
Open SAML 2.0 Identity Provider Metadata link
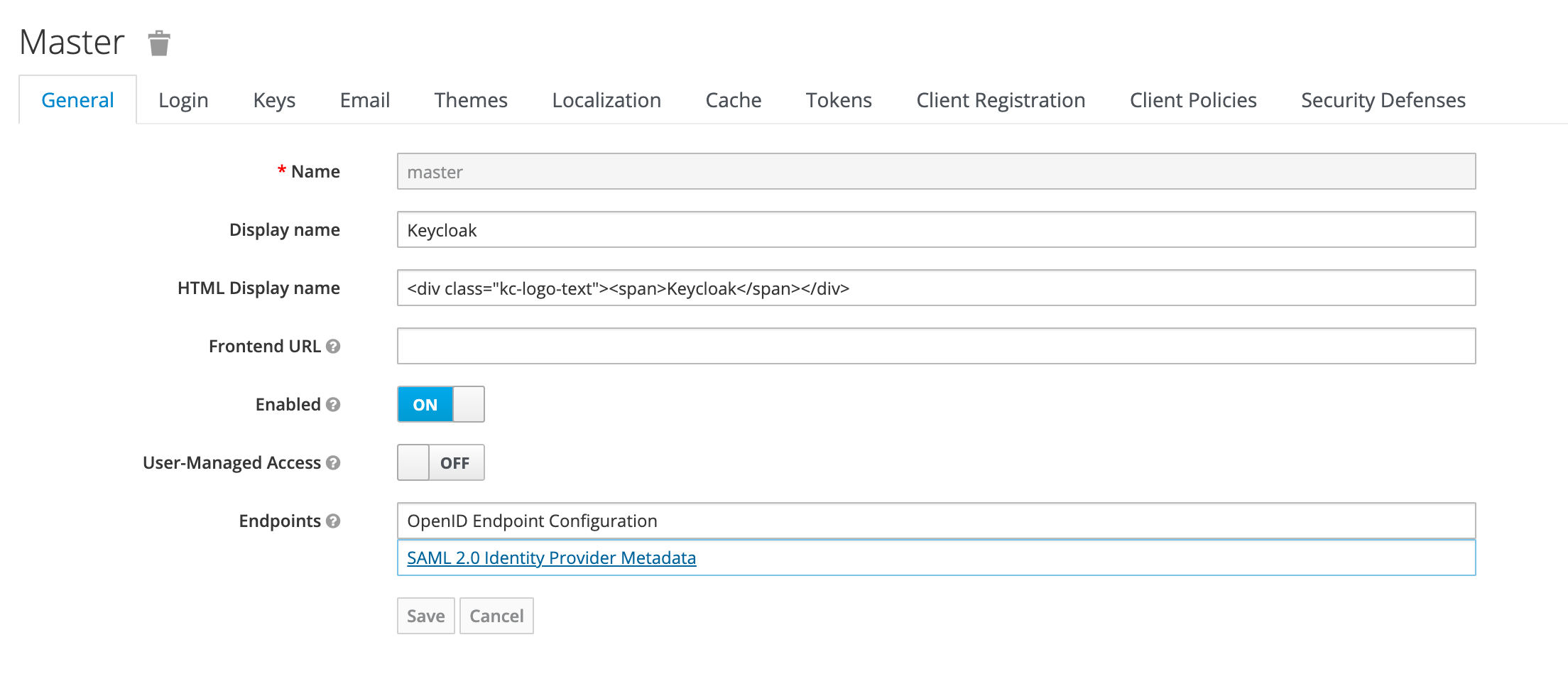pos(551,558)
